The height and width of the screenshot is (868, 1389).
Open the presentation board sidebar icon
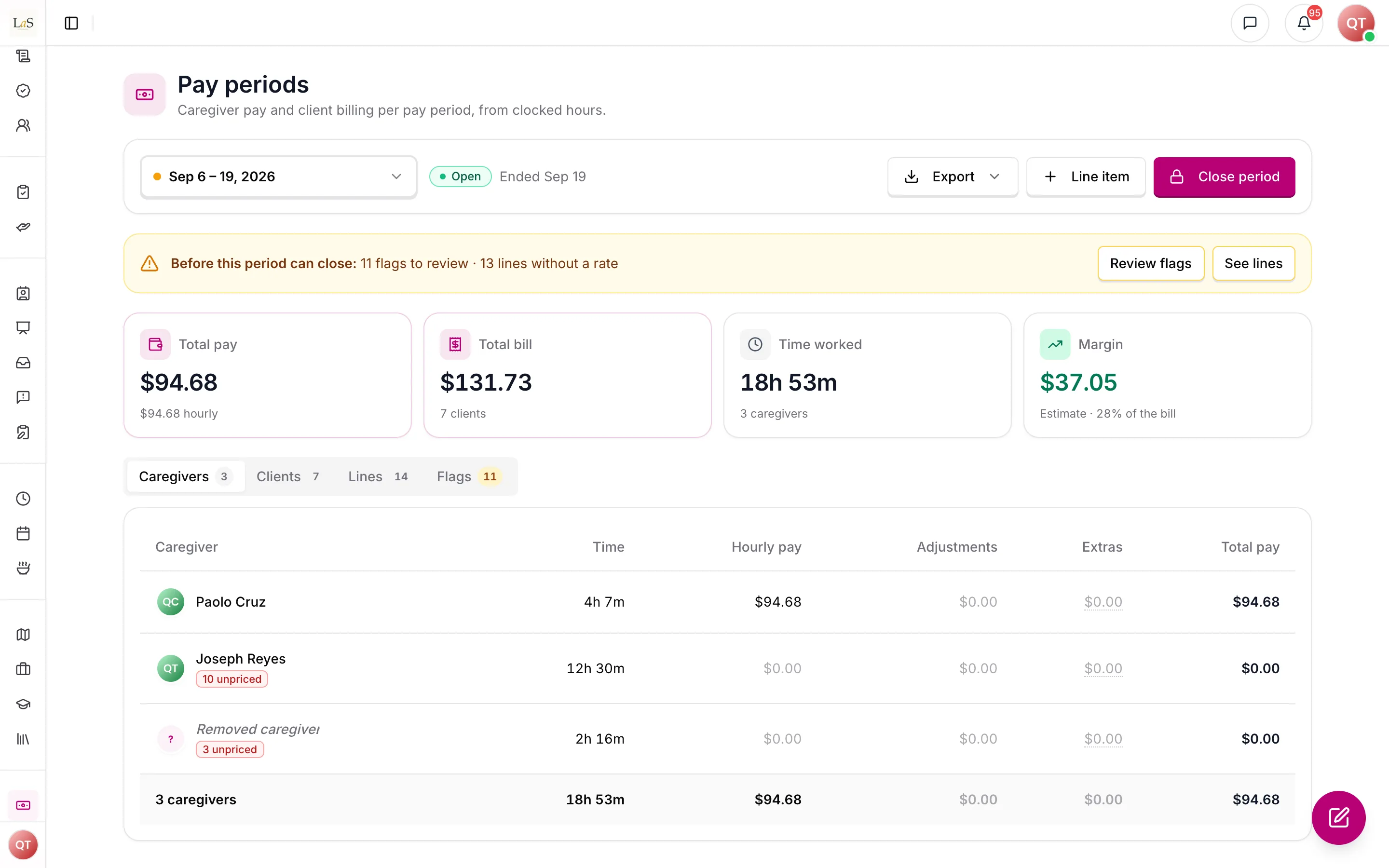[x=23, y=328]
